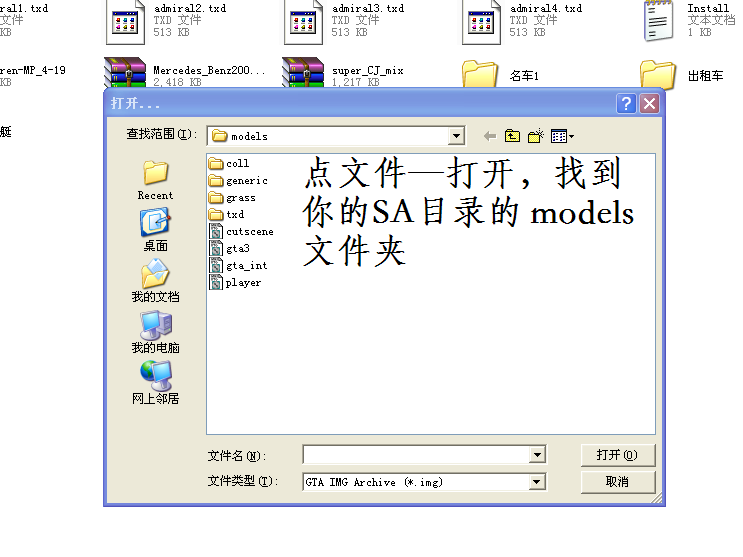Go to 桌面 in places bar
The height and width of the screenshot is (557, 743).
tap(155, 230)
